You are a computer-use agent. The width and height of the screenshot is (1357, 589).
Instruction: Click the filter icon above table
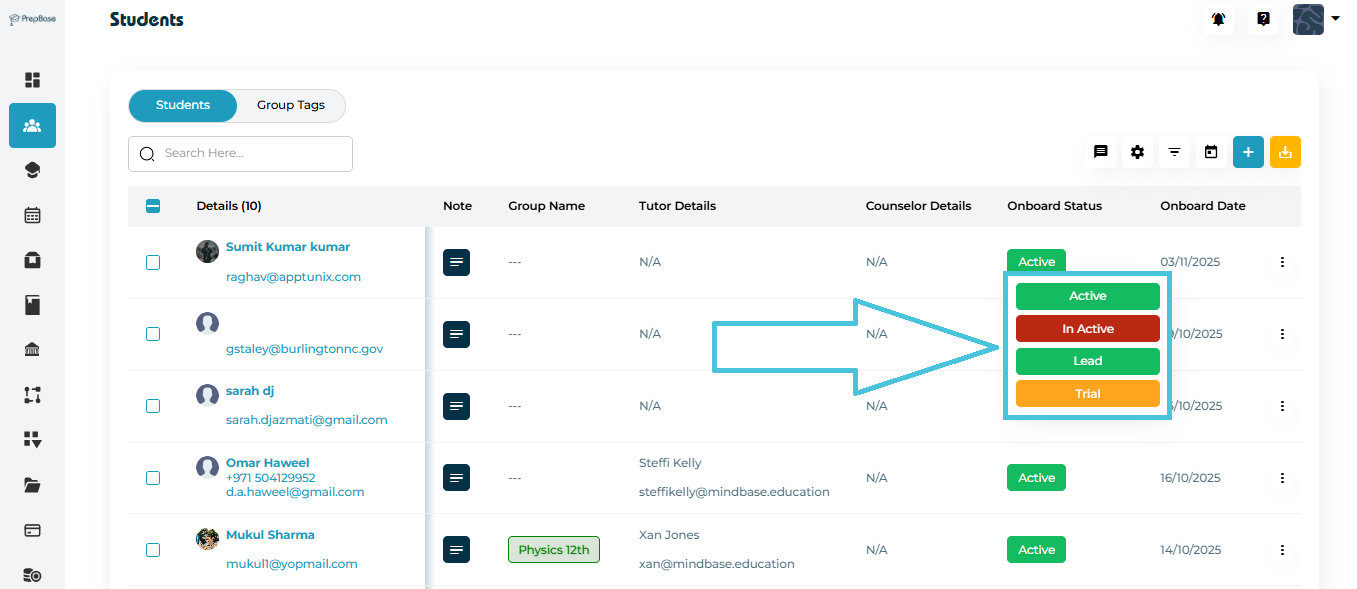pos(1174,152)
